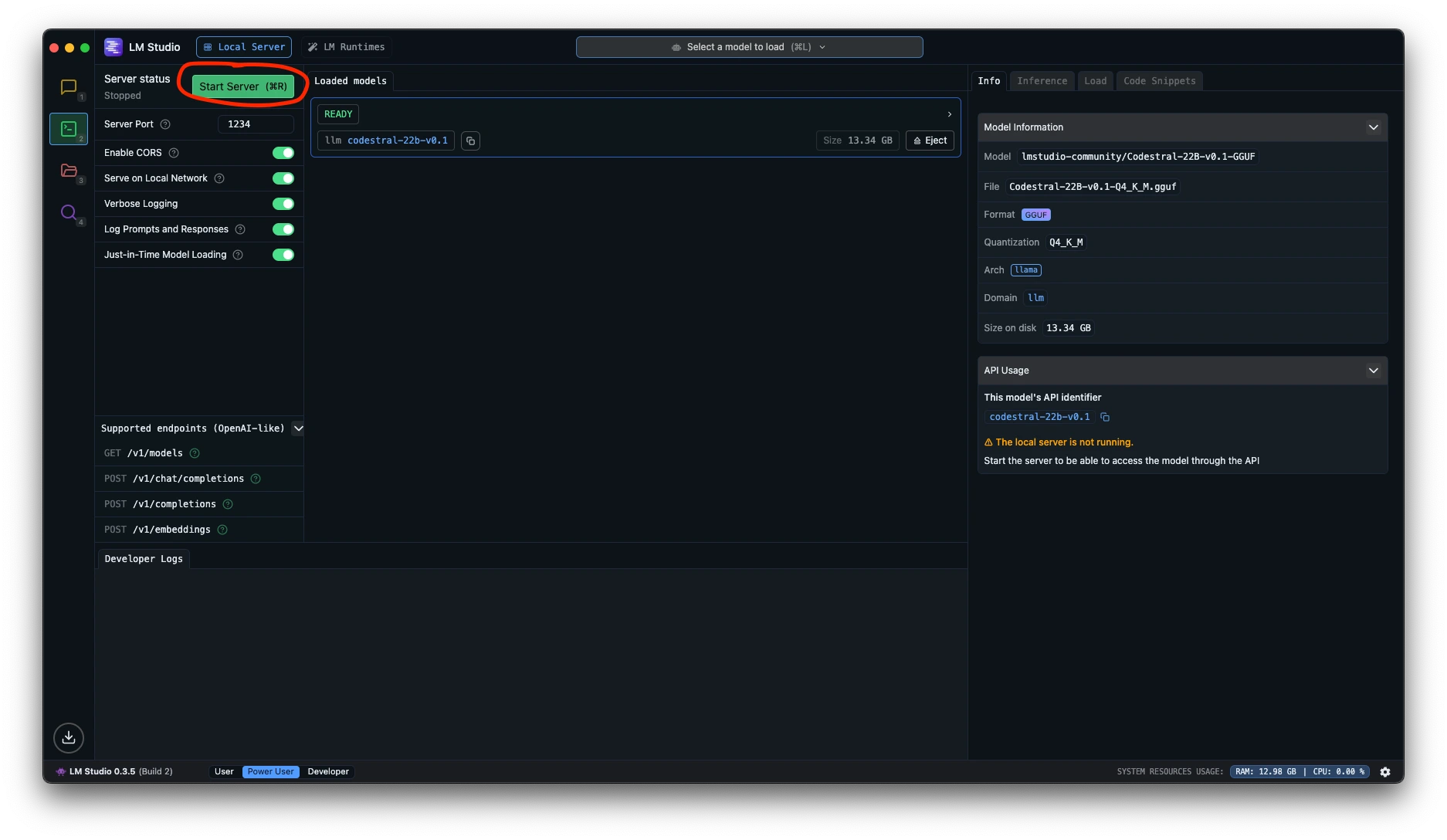
Task: Click the Start Server button
Action: tap(243, 86)
